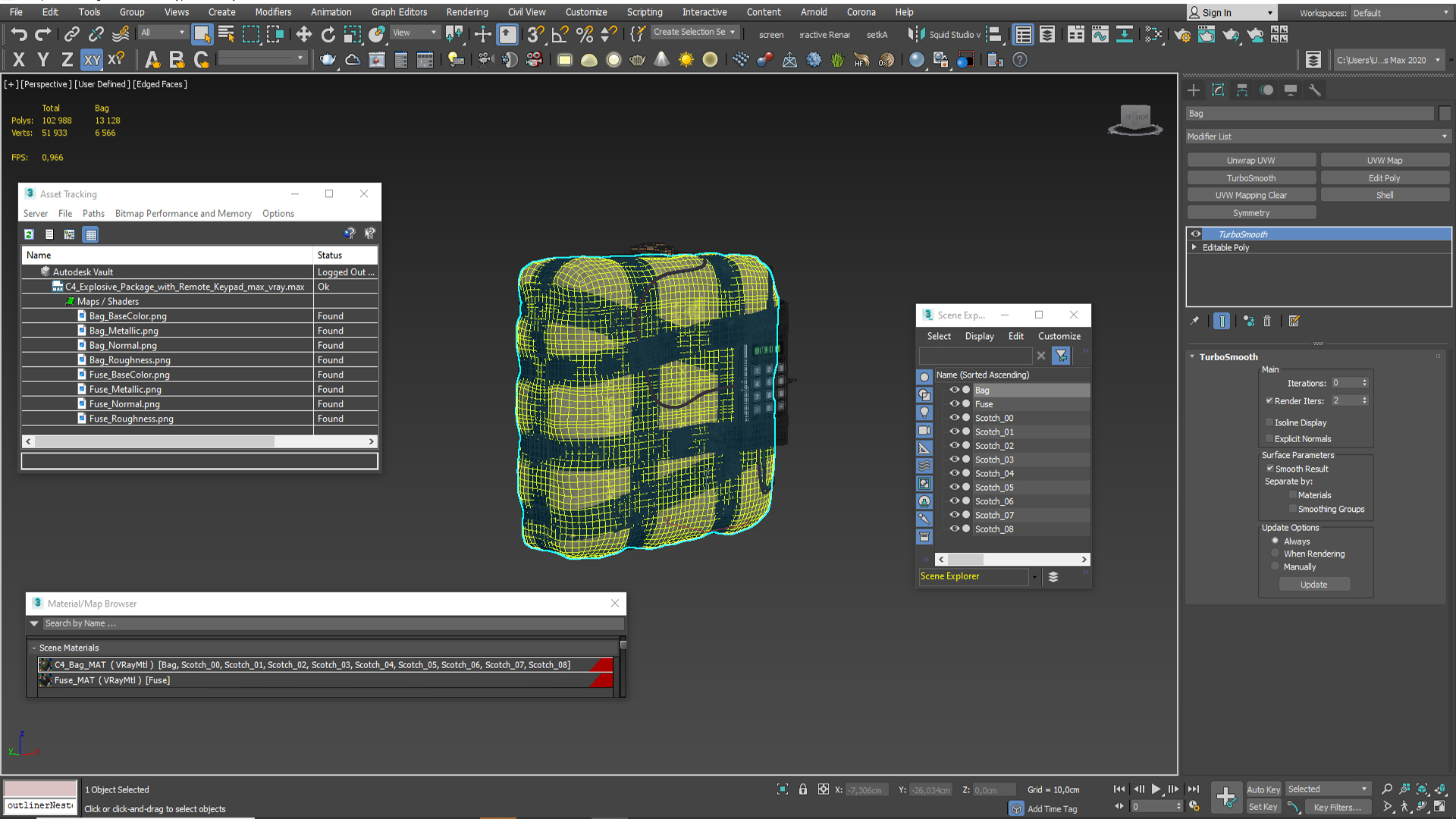This screenshot has width=1456, height=819.
Task: Open Paths menu in Asset Tracking
Action: [x=93, y=214]
